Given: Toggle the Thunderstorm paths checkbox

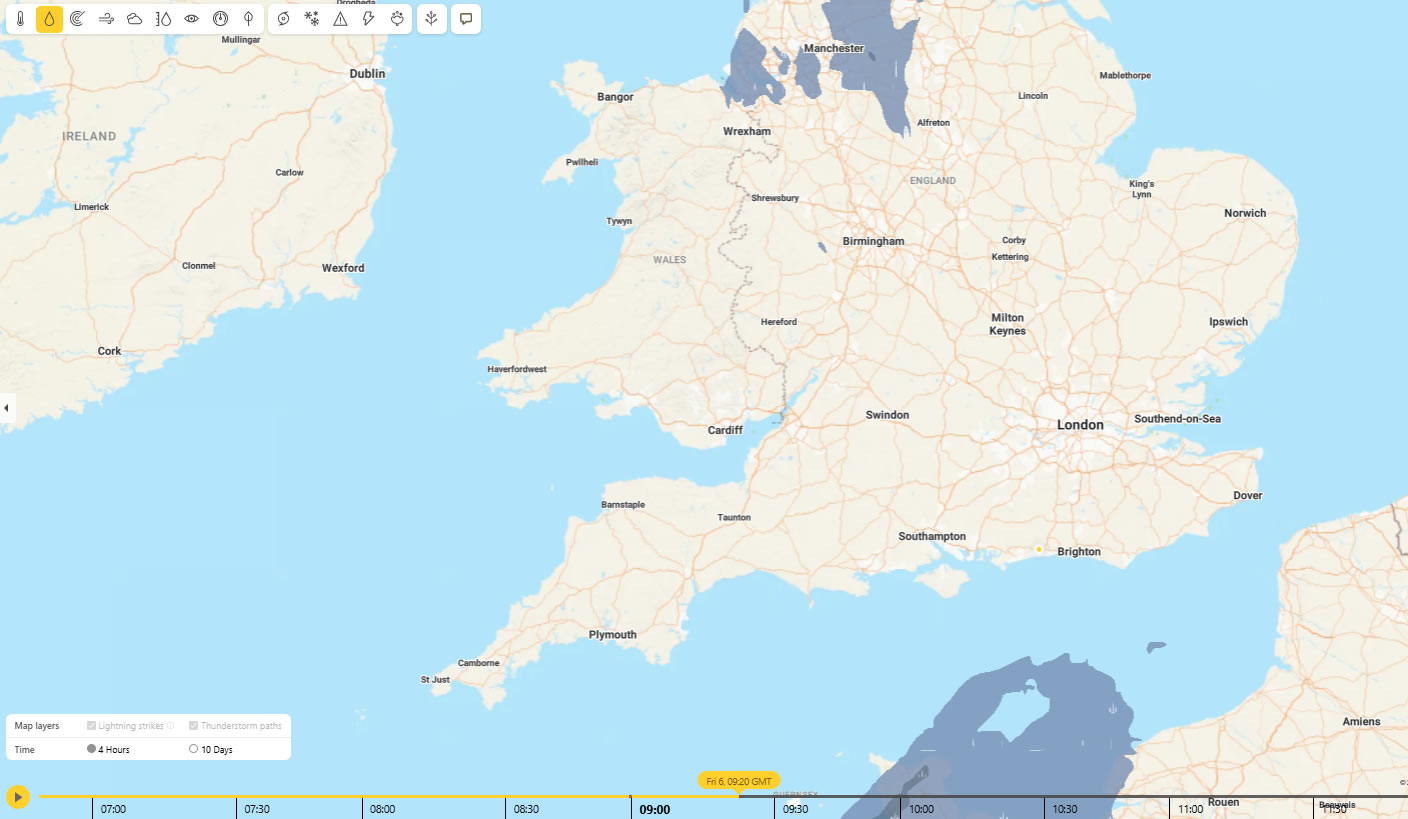Looking at the screenshot, I should 194,726.
